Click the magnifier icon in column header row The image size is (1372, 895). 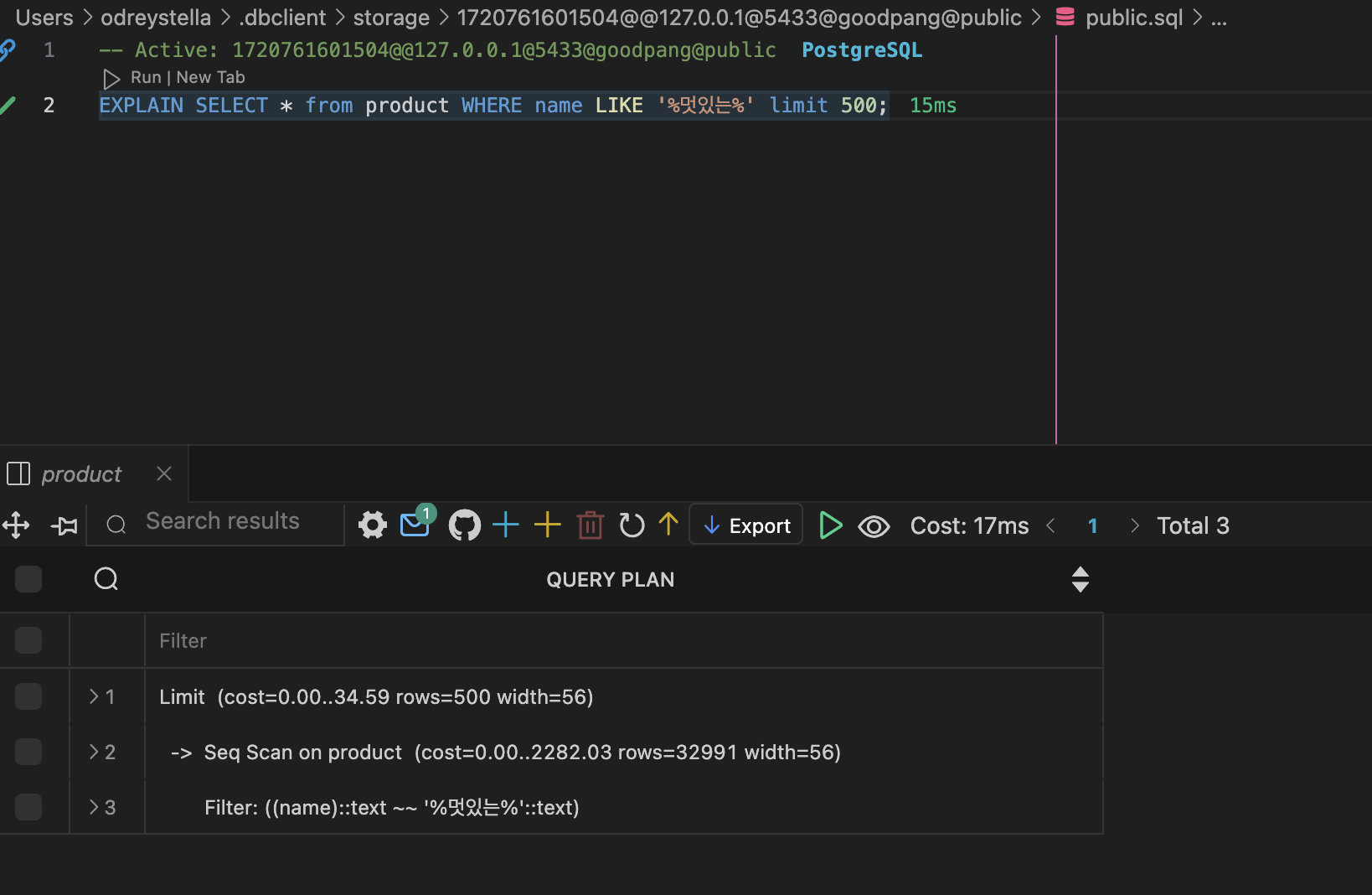point(106,579)
